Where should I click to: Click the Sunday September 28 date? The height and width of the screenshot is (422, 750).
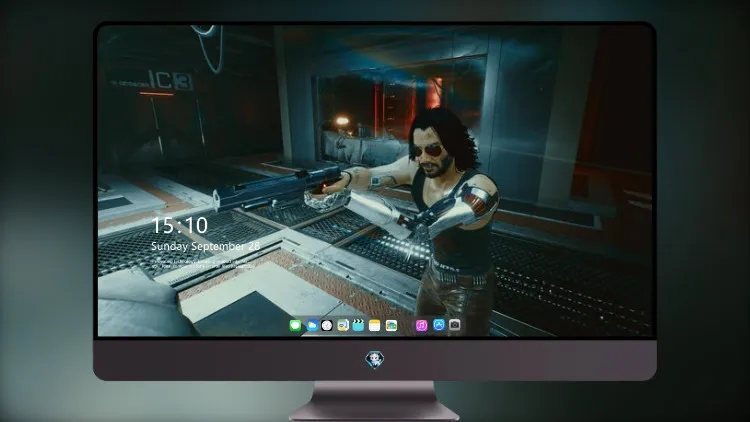pos(206,246)
